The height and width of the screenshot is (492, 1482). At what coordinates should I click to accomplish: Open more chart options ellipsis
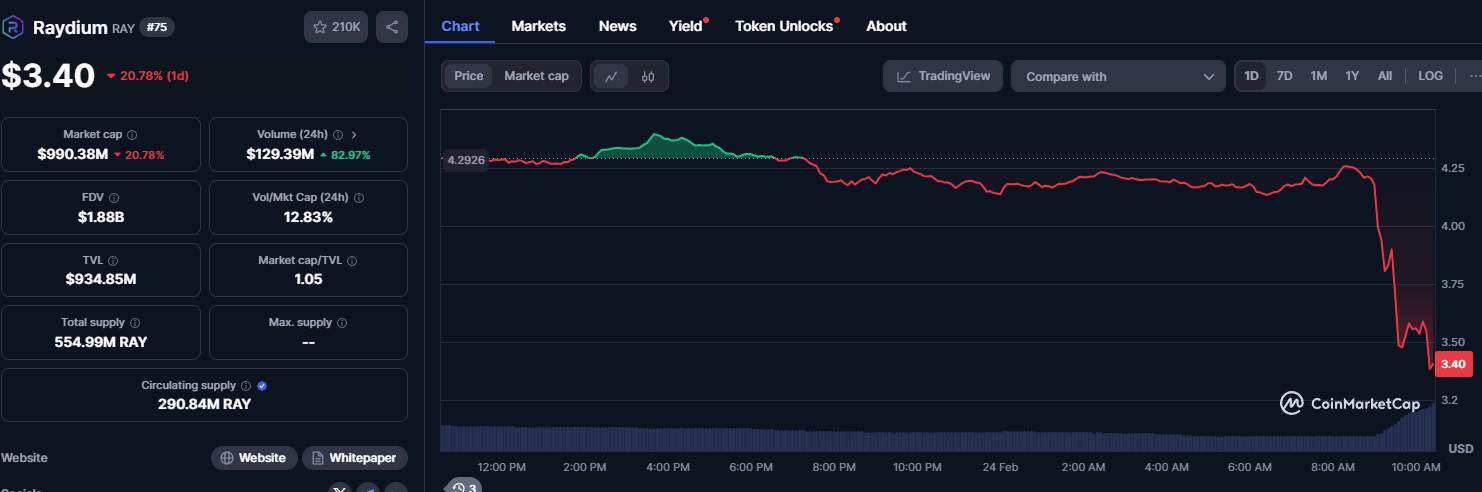coord(1475,76)
